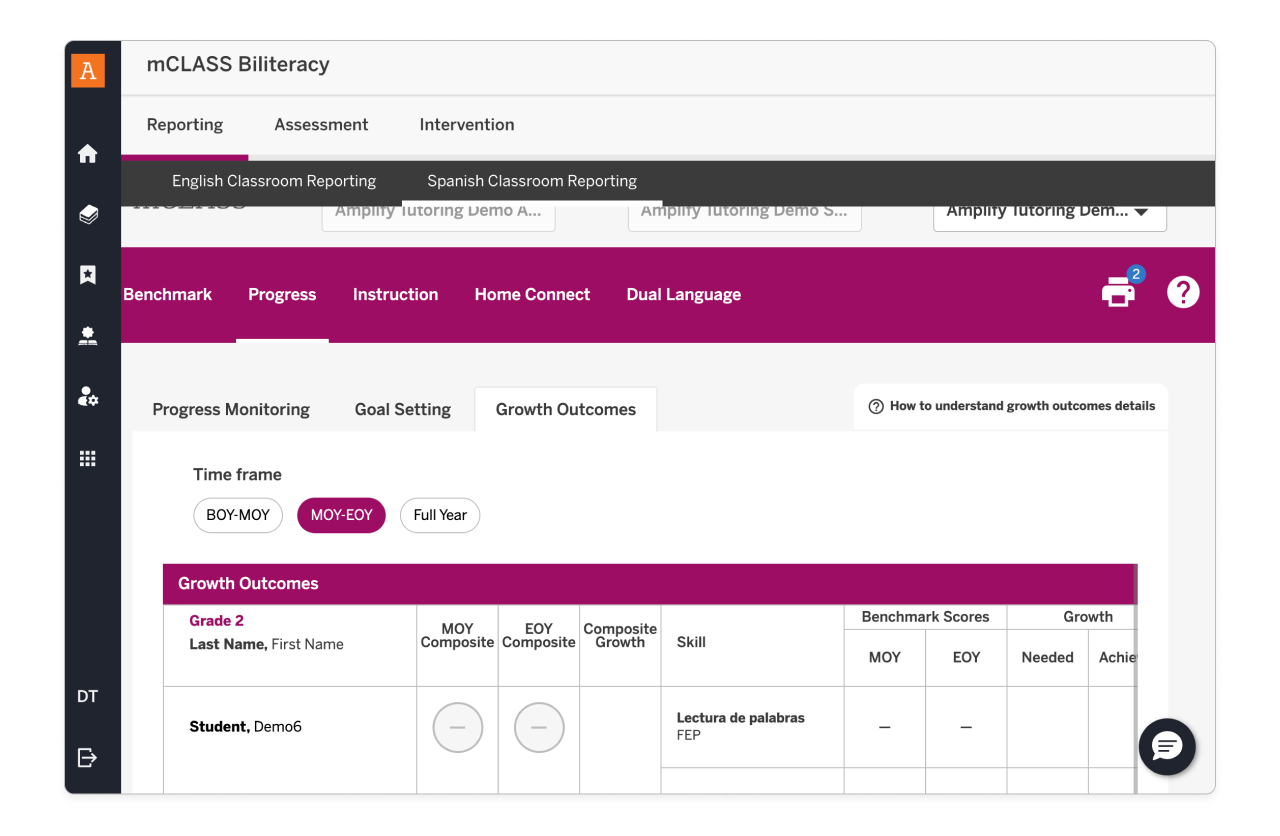Choose Spanish Classroom Reporting
The image size is (1280, 836).
(532, 181)
